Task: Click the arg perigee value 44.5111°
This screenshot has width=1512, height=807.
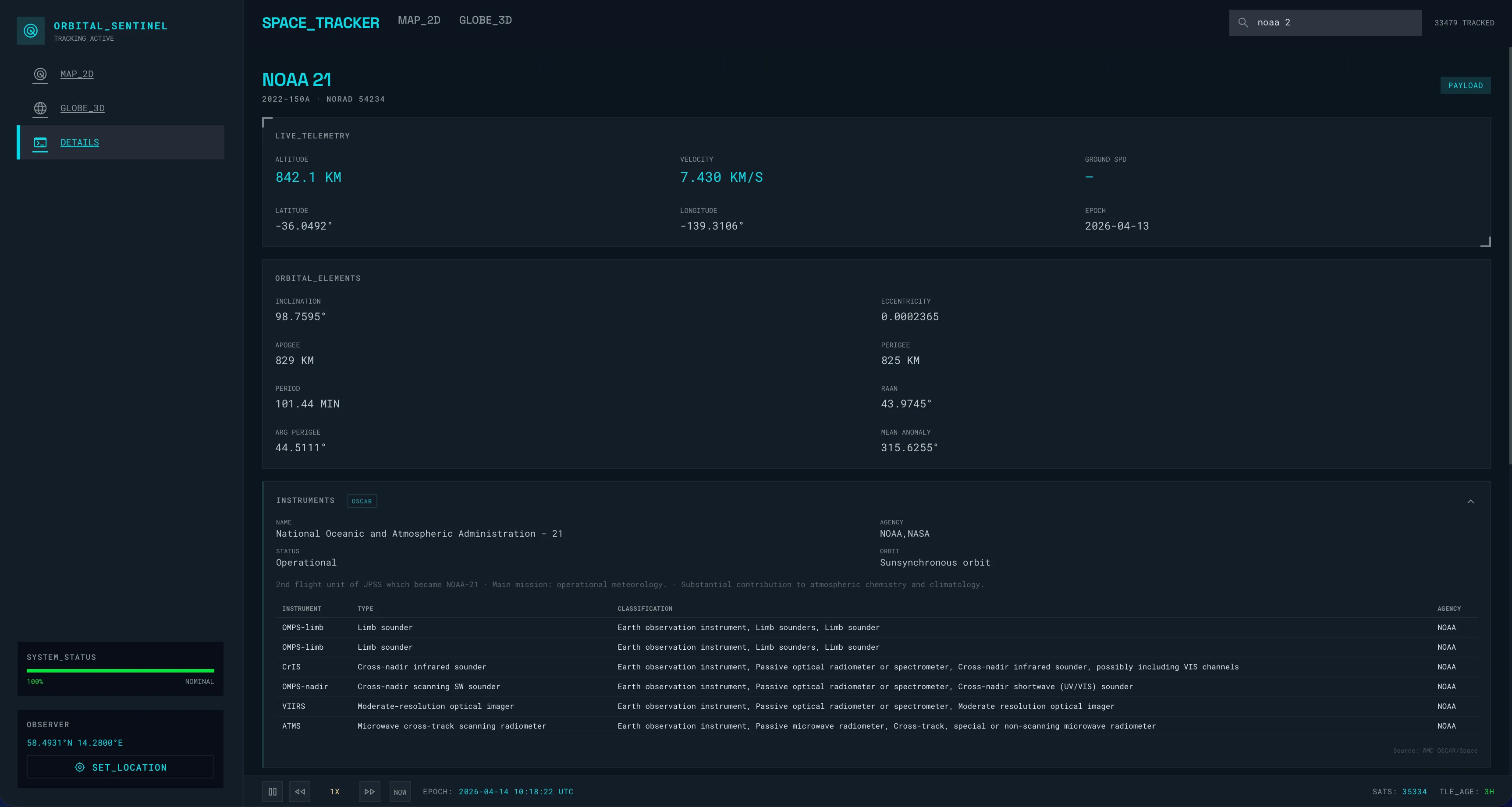Action: 301,448
